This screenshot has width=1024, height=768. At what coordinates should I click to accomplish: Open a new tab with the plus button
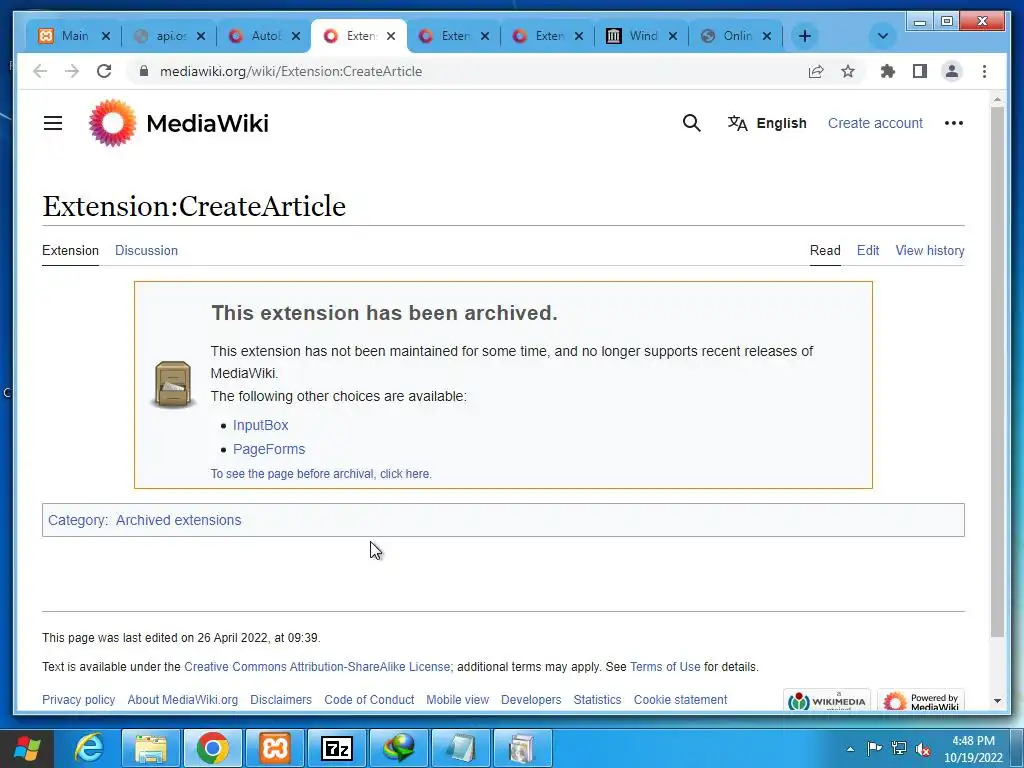[805, 36]
